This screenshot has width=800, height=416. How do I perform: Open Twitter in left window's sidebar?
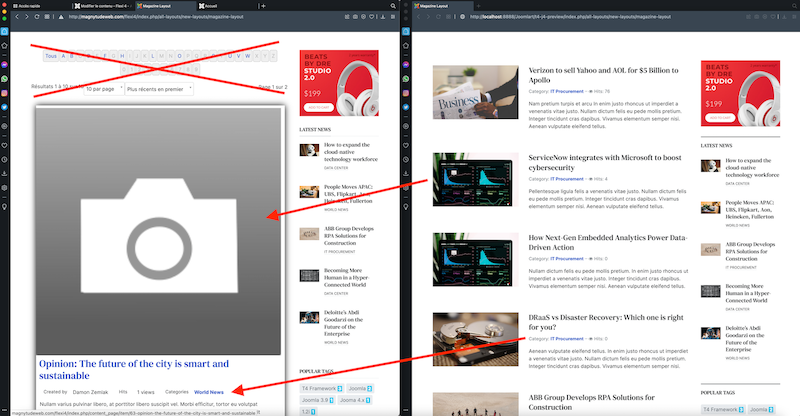coord(5,107)
